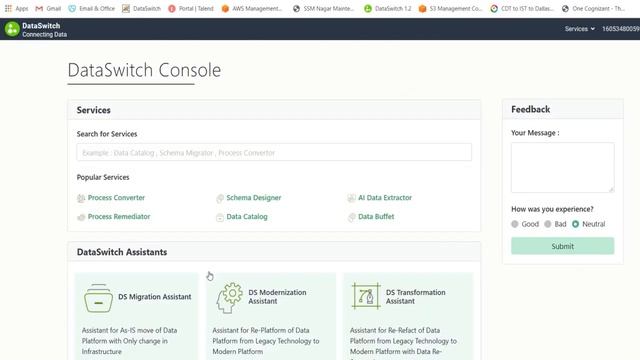Submit the feedback form
640x360 pixels.
point(562,246)
